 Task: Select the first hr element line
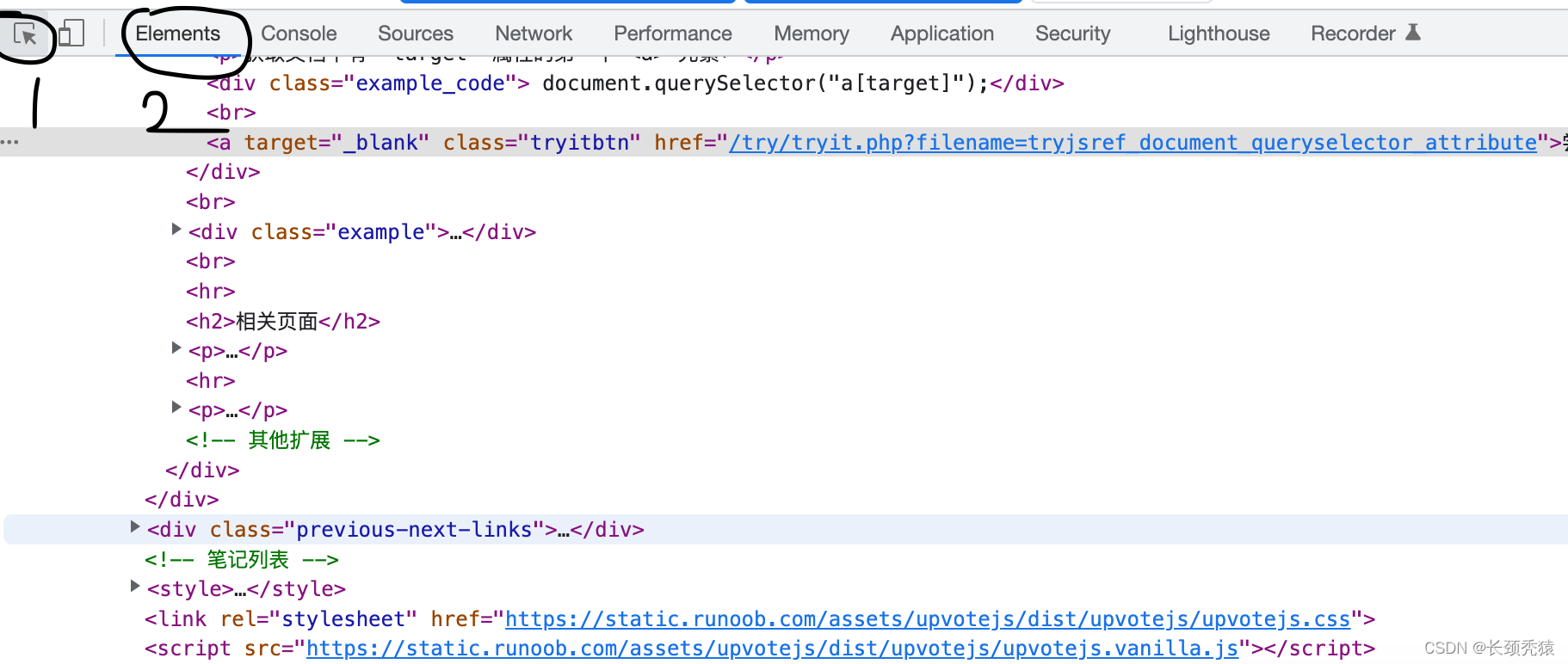pyautogui.click(x=211, y=292)
